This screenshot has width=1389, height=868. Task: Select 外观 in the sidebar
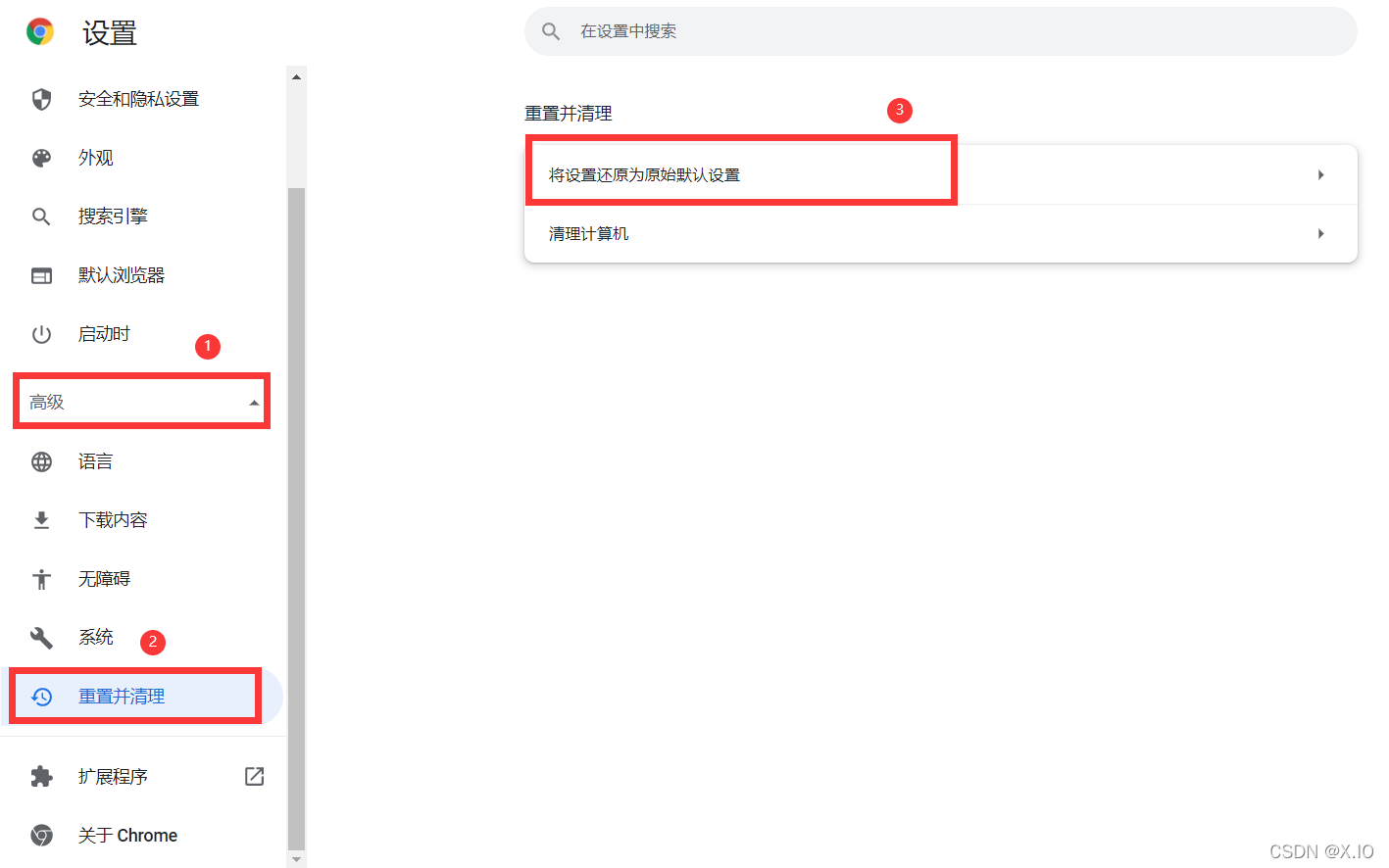(x=96, y=158)
